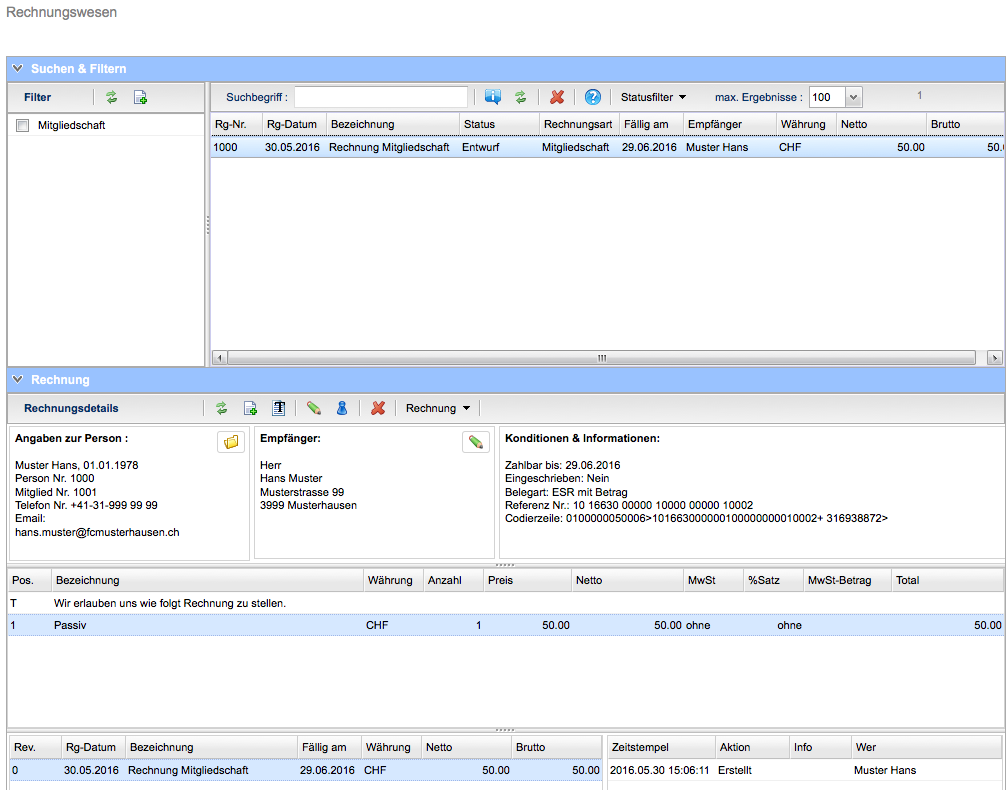Screen dimensions: 1008x790
Task: Click the Zeitstempel column header
Action: 662,747
